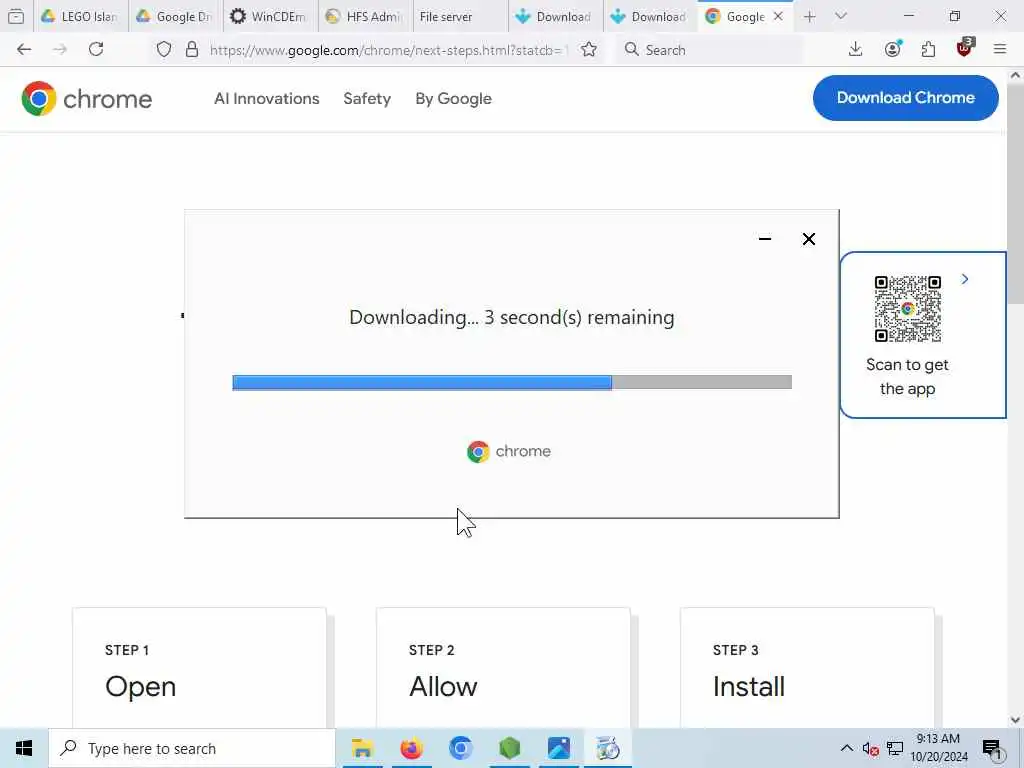Click the Step 3 Install card

click(x=807, y=667)
